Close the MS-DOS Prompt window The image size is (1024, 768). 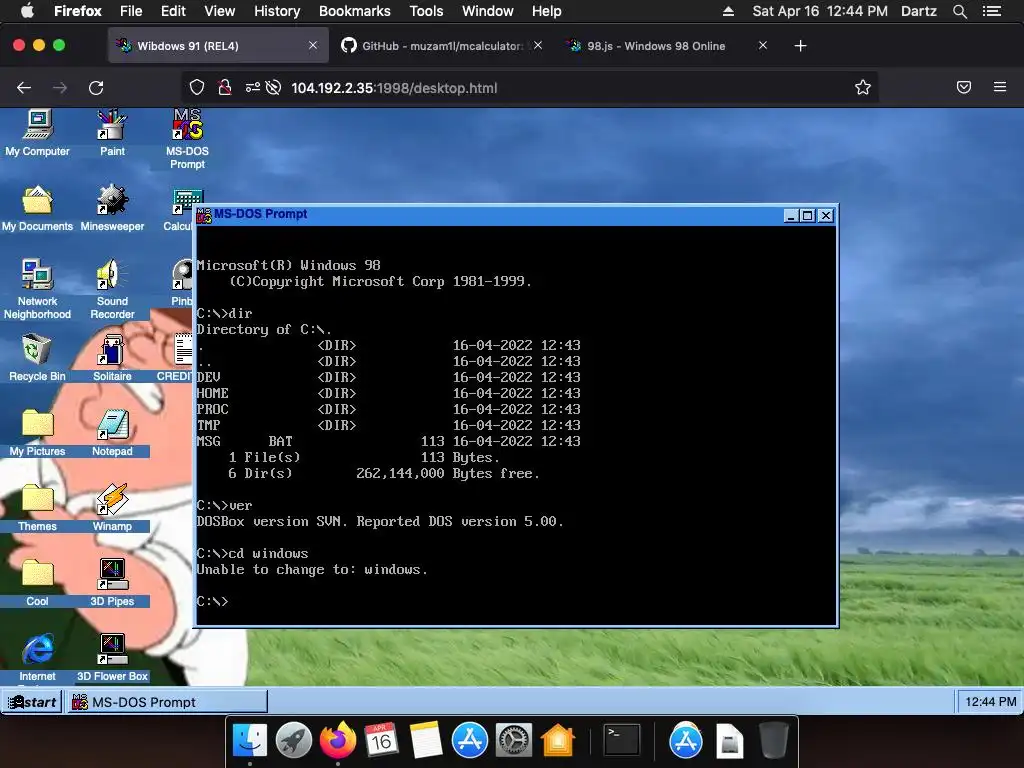coord(825,216)
